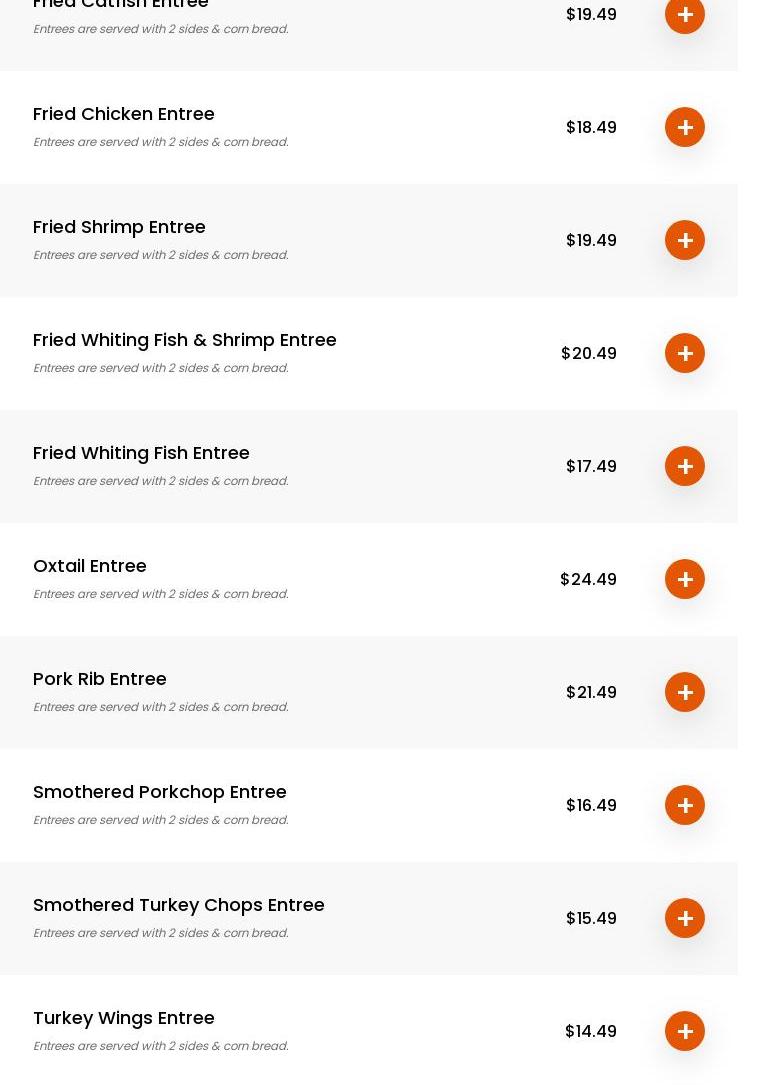The height and width of the screenshot is (1085, 770).
Task: Add Fried Whiting Fish Entree with plus
Action: pos(685,466)
